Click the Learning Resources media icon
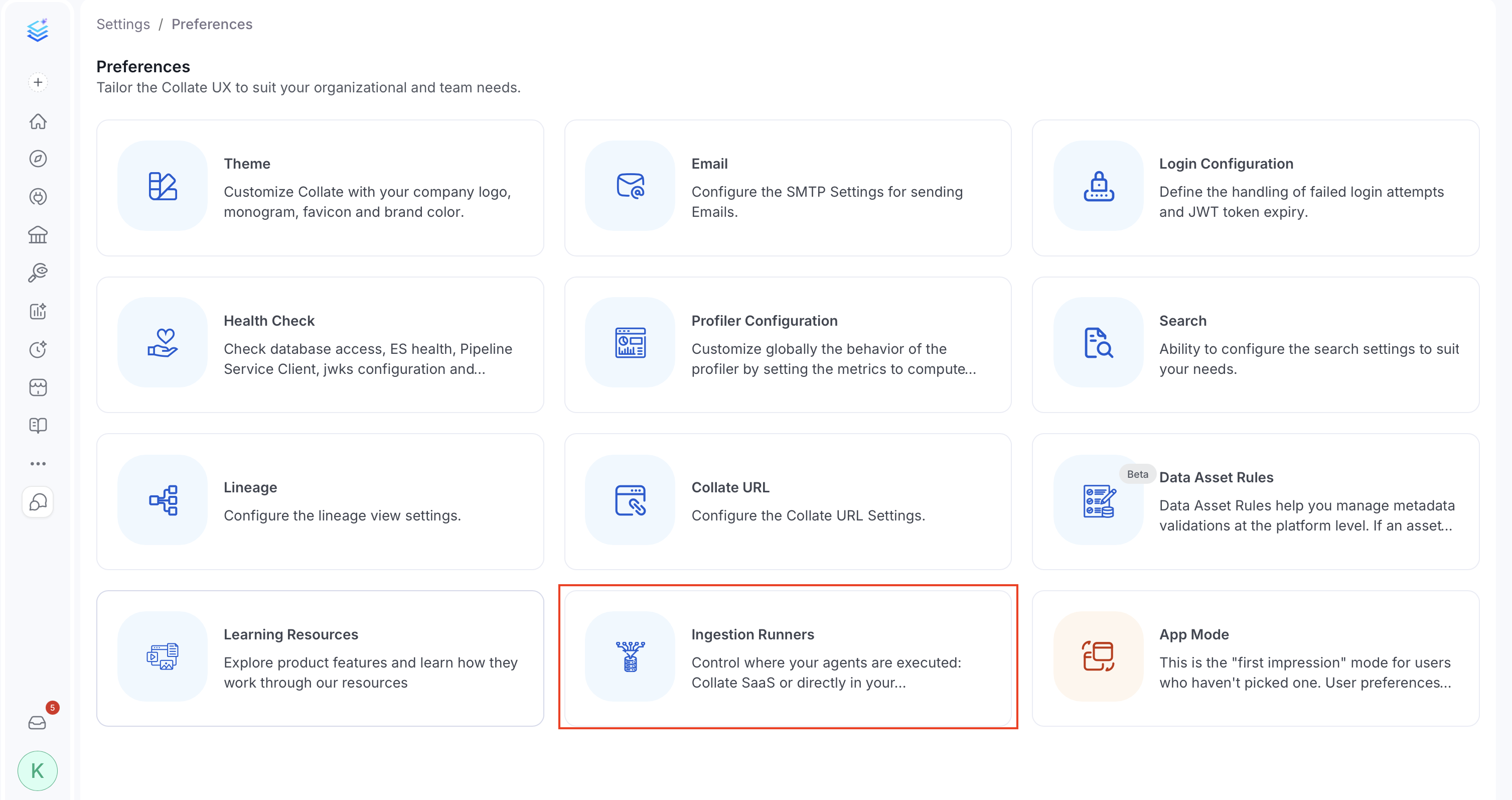Screen dimensions: 1512x800 pos(163,656)
